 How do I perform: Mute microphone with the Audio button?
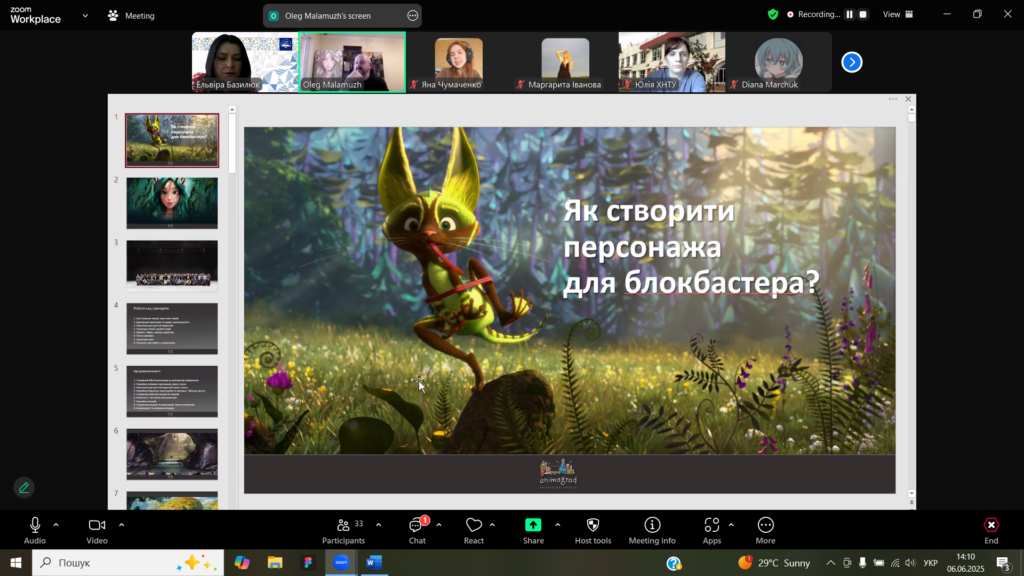tap(35, 530)
